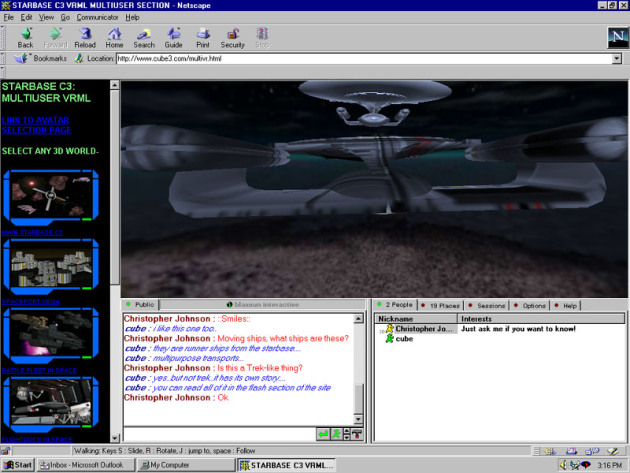Open the Main Starbase C3 link
The image size is (630, 473).
point(32,232)
